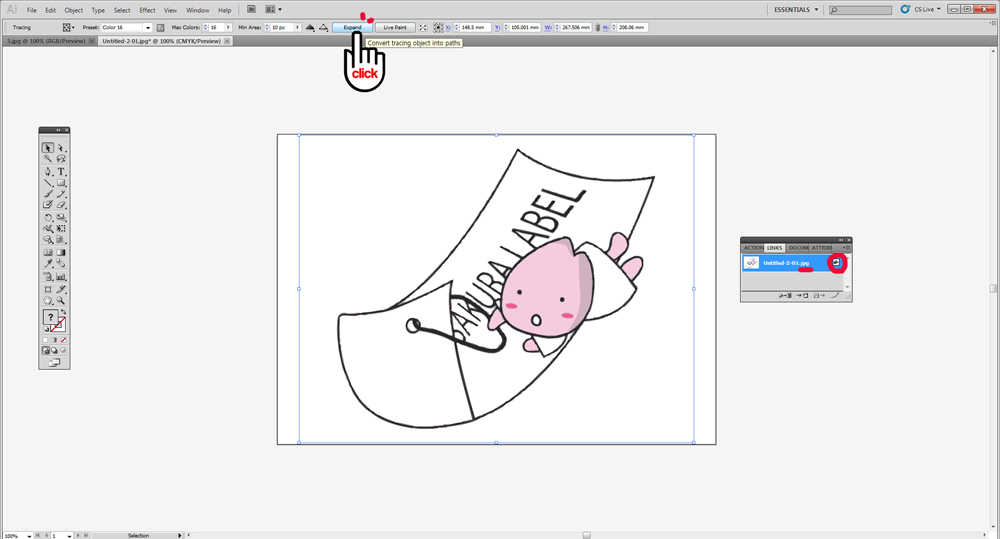Select the Scale tool
Screen dimensions: 1000x539
(x=61, y=218)
